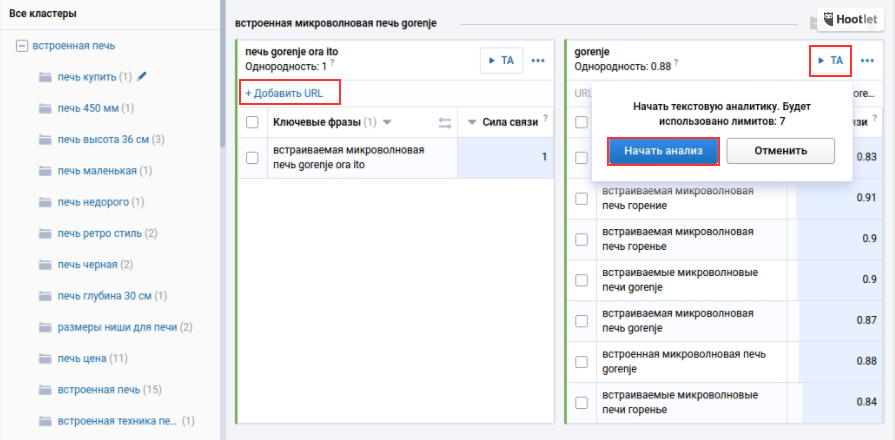Click the folder icon of 'печь недорого'

pos(46,203)
